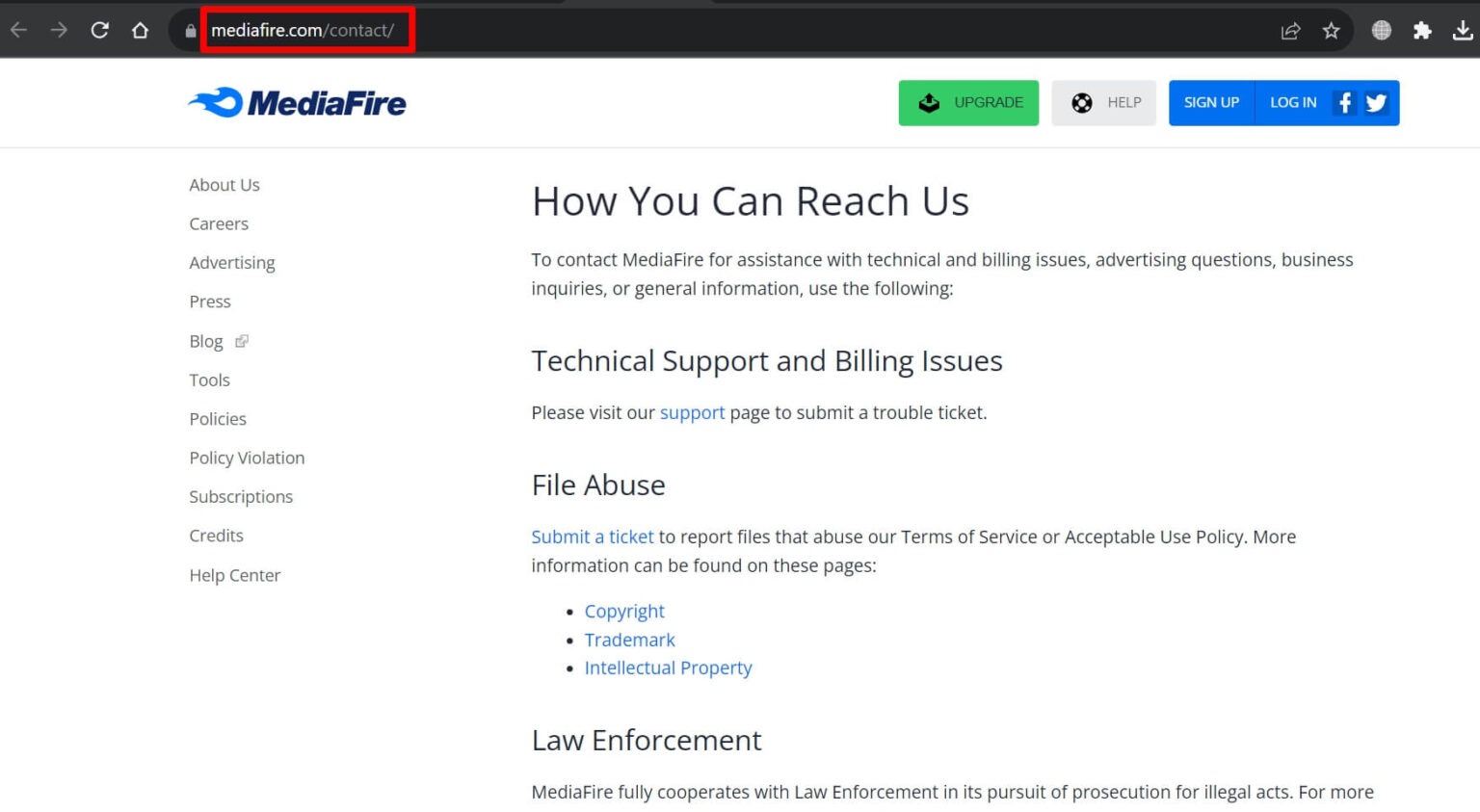Open the support link

pos(692,412)
